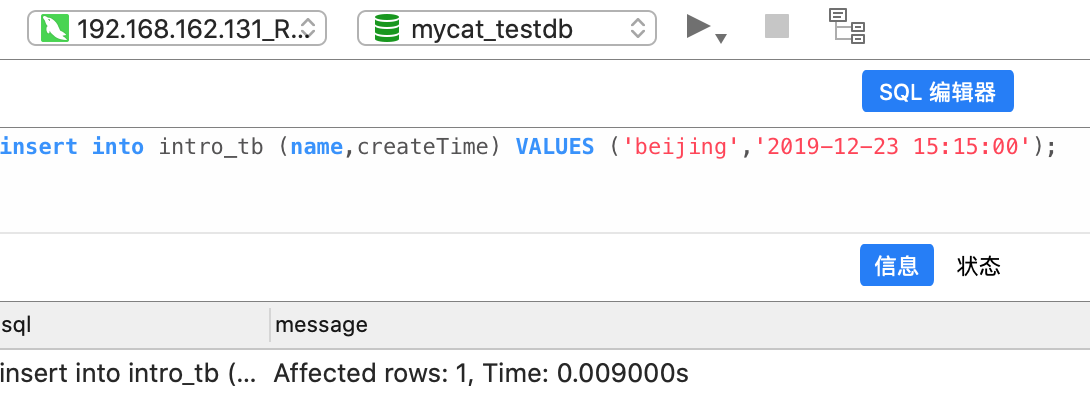Switch to the 状态 tab
Image resolution: width=1090 pixels, height=398 pixels.
click(x=978, y=265)
